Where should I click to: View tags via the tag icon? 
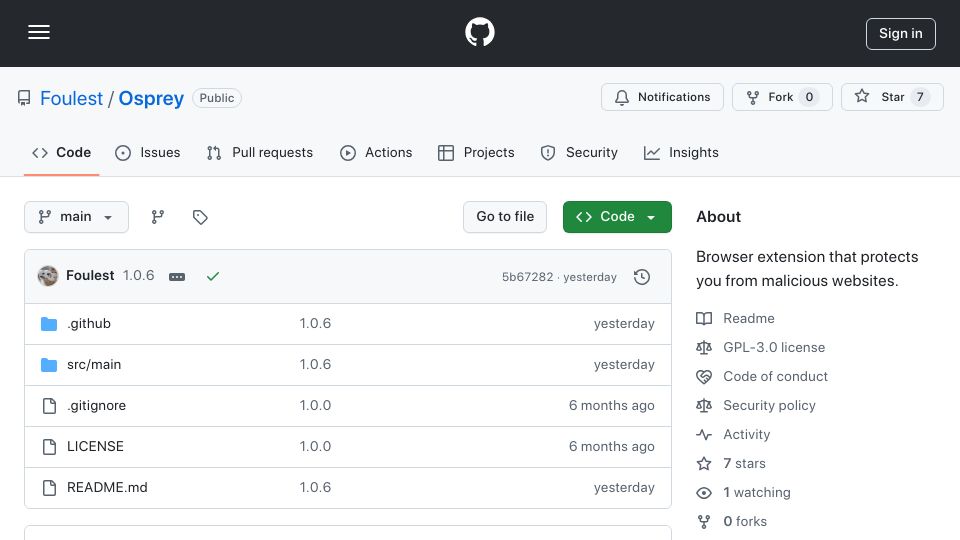pos(200,217)
